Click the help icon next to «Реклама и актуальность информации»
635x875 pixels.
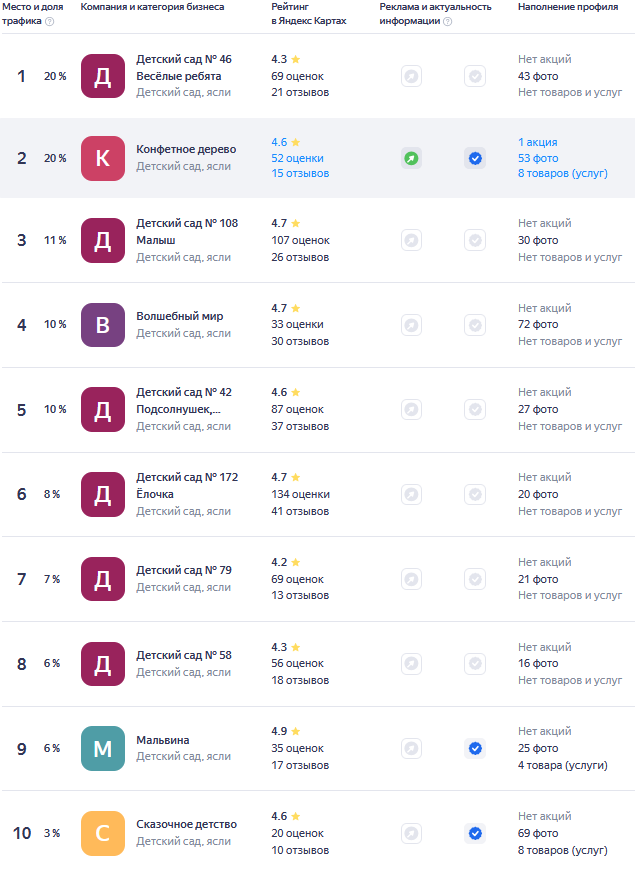point(448,21)
